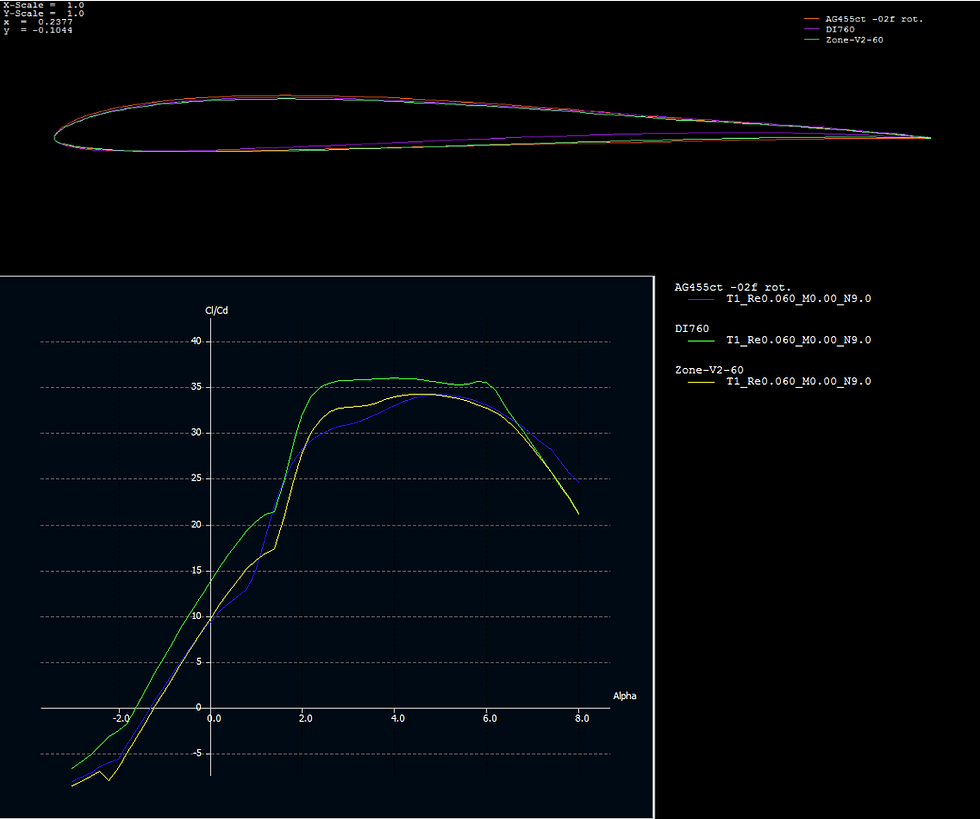Click the 40 tick label on Cl/Cd axis
Screen dimensions: 980x819
click(197, 341)
